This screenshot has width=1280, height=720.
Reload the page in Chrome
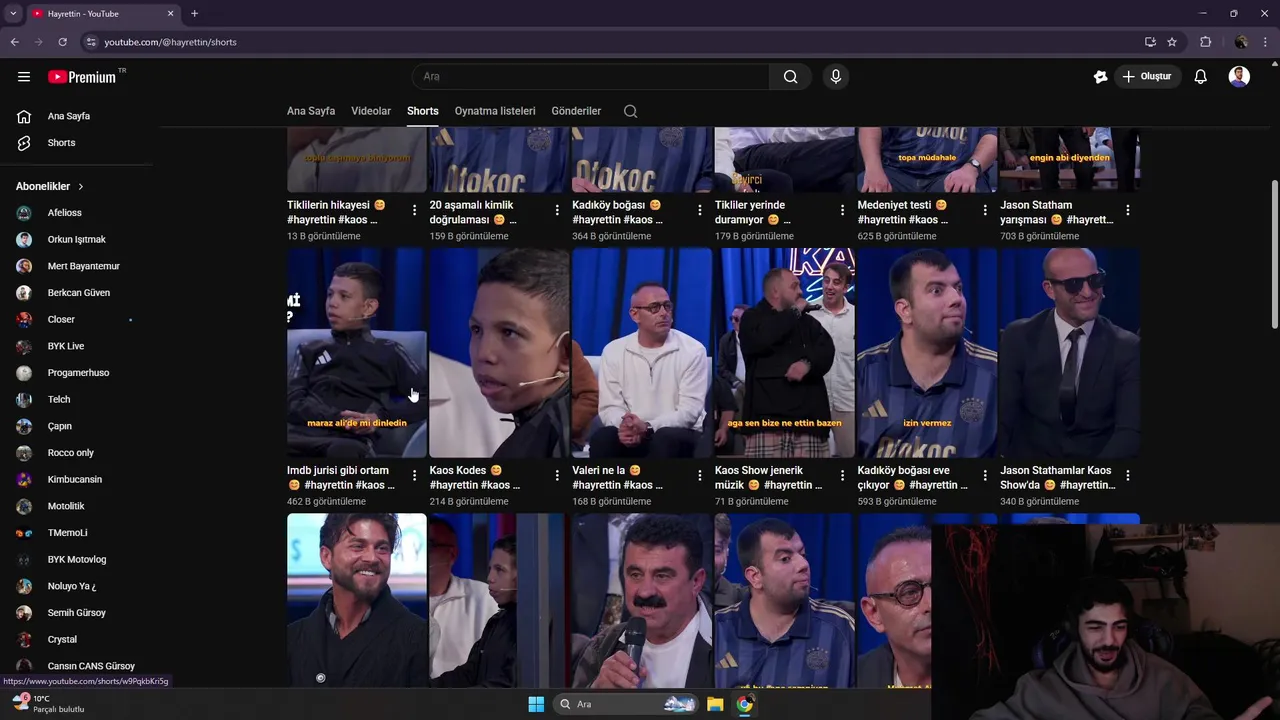(62, 42)
